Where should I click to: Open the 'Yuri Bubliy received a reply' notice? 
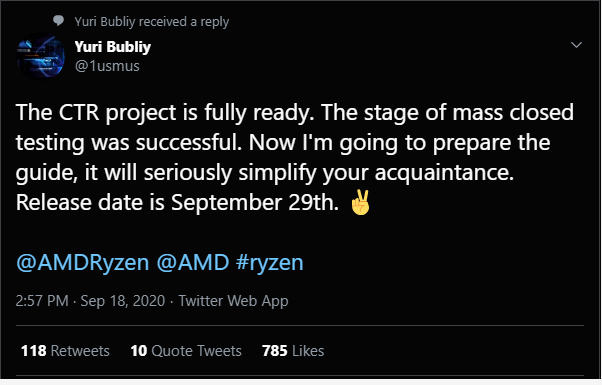(x=152, y=21)
